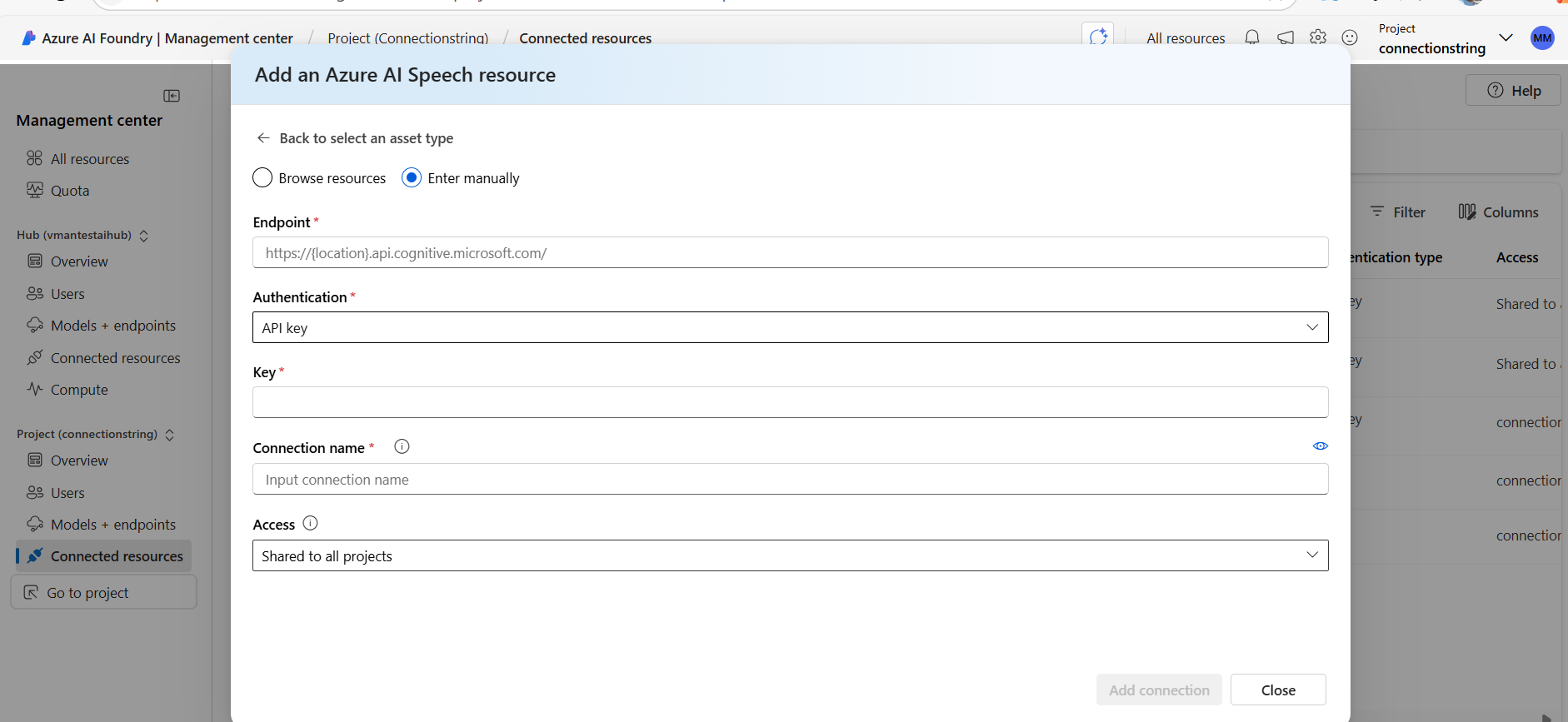Click the Access column header
The height and width of the screenshot is (722, 1568).
click(1517, 257)
